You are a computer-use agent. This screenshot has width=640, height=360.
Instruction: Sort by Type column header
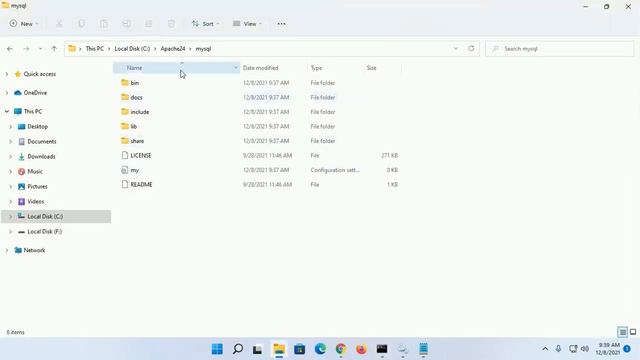316,68
